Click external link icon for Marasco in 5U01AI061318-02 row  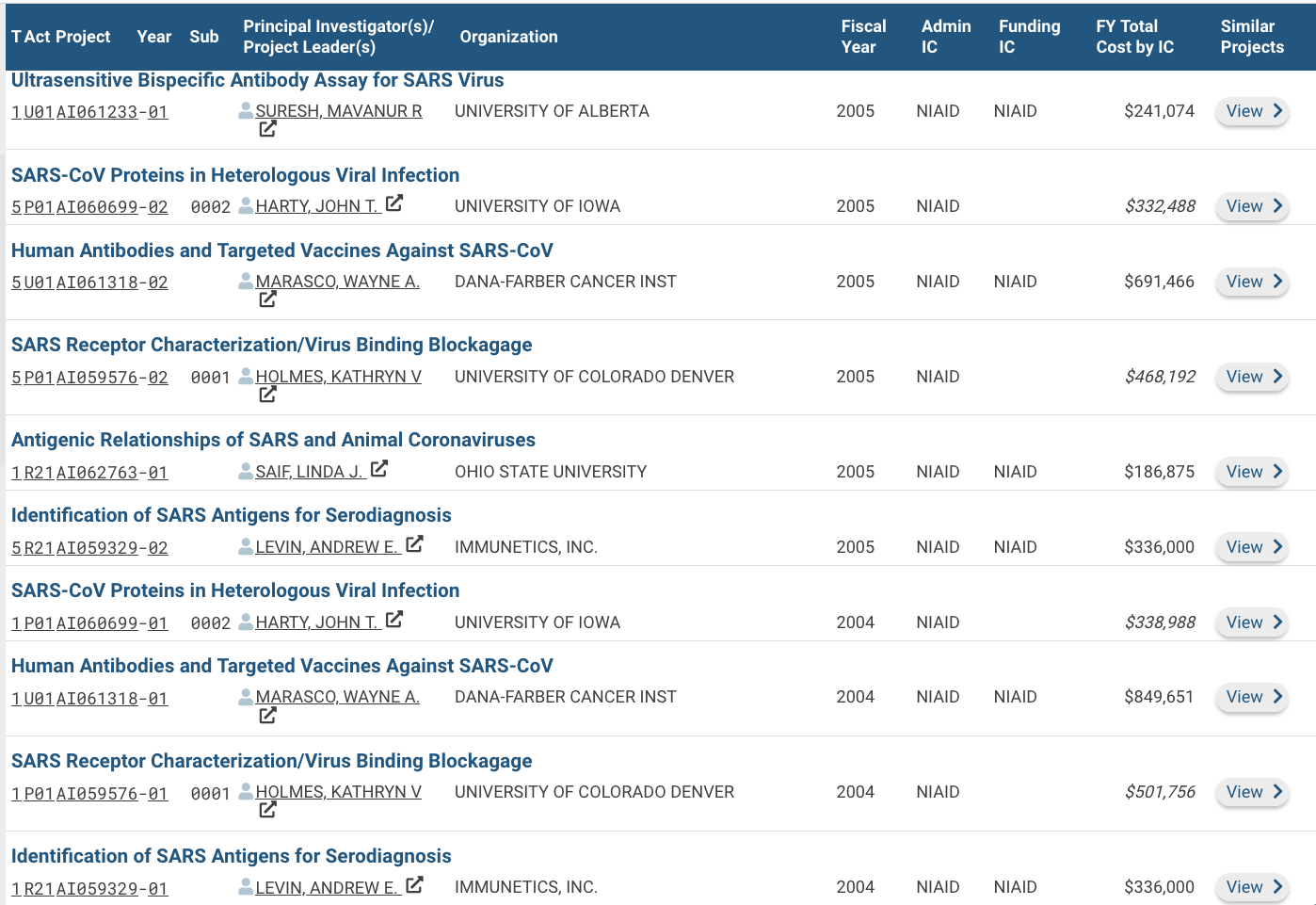click(x=267, y=299)
